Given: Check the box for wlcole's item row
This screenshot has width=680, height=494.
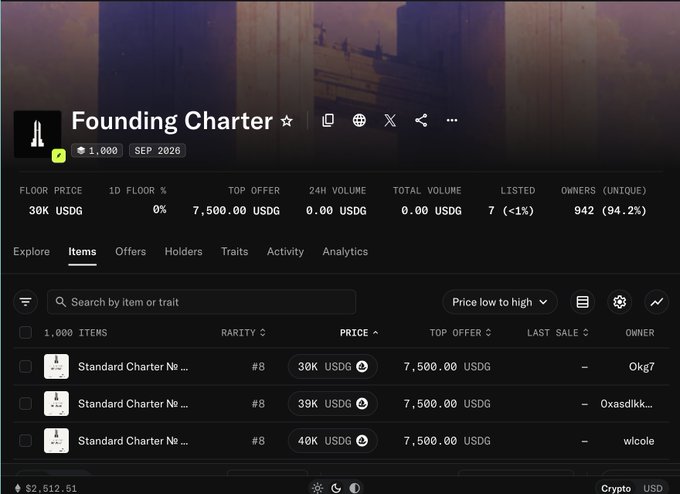Looking at the screenshot, I should 26,441.
